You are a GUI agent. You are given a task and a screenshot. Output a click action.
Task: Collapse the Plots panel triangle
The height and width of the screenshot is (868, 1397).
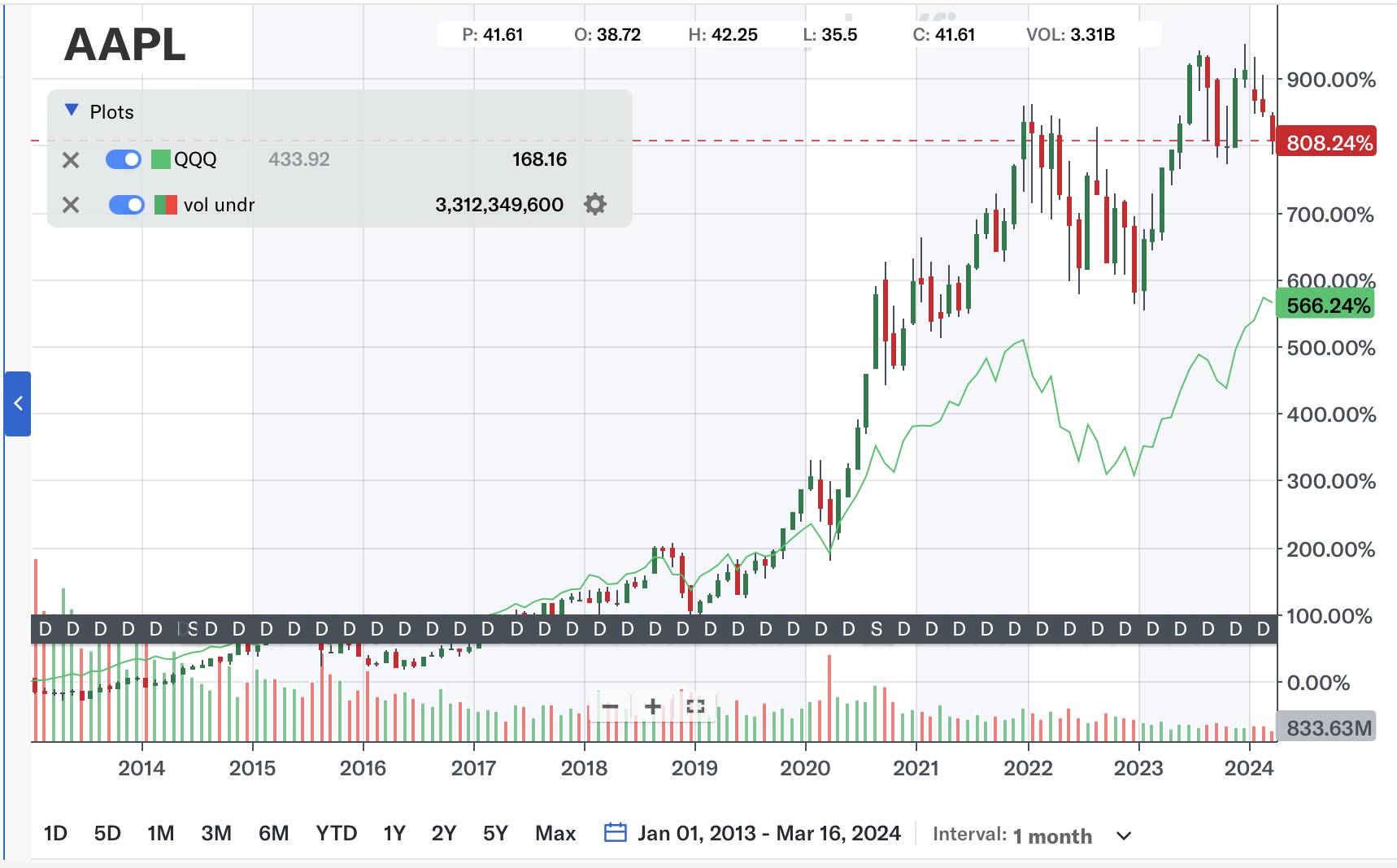72,111
